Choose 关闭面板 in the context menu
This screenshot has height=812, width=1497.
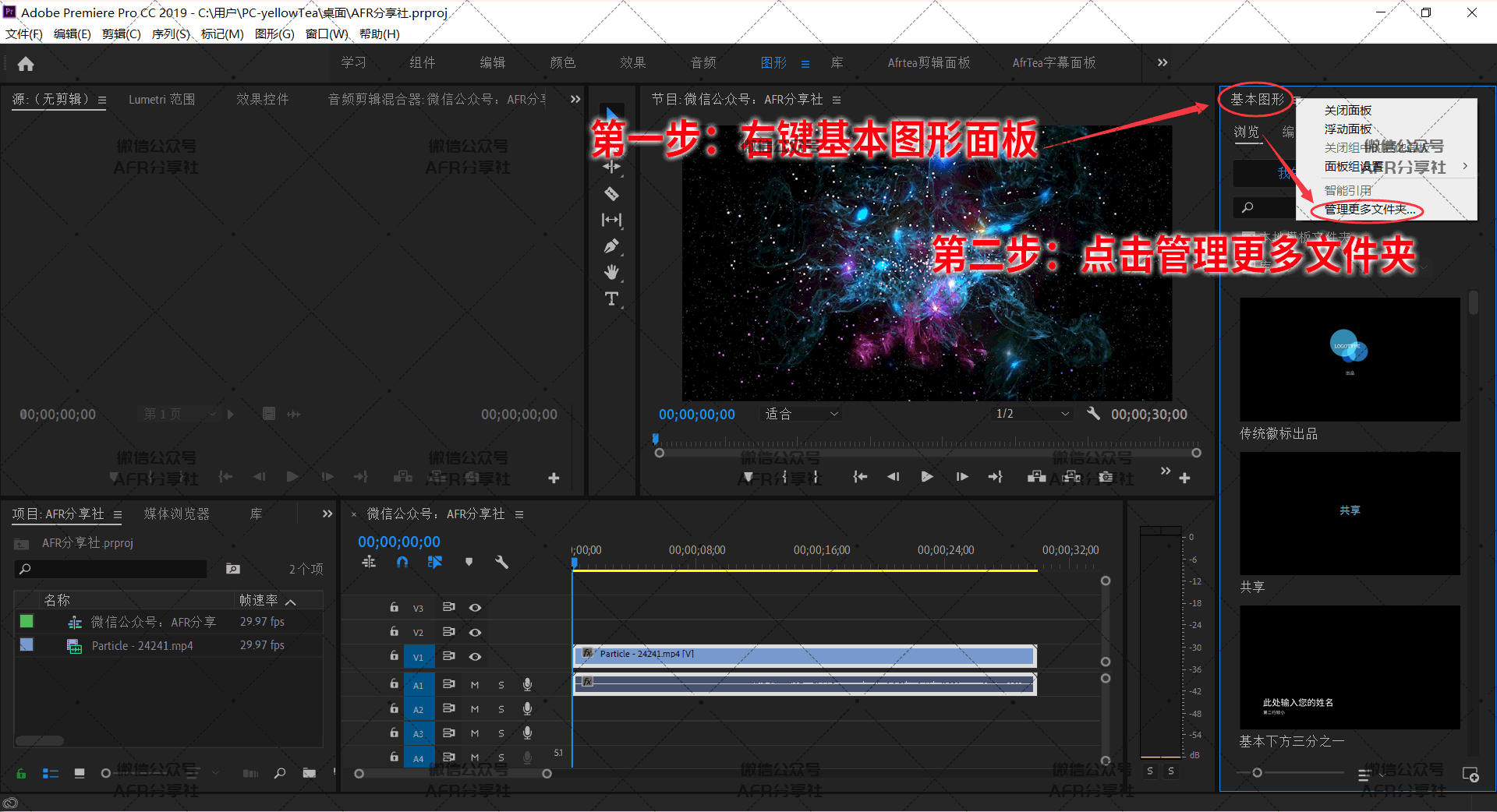click(x=1348, y=111)
